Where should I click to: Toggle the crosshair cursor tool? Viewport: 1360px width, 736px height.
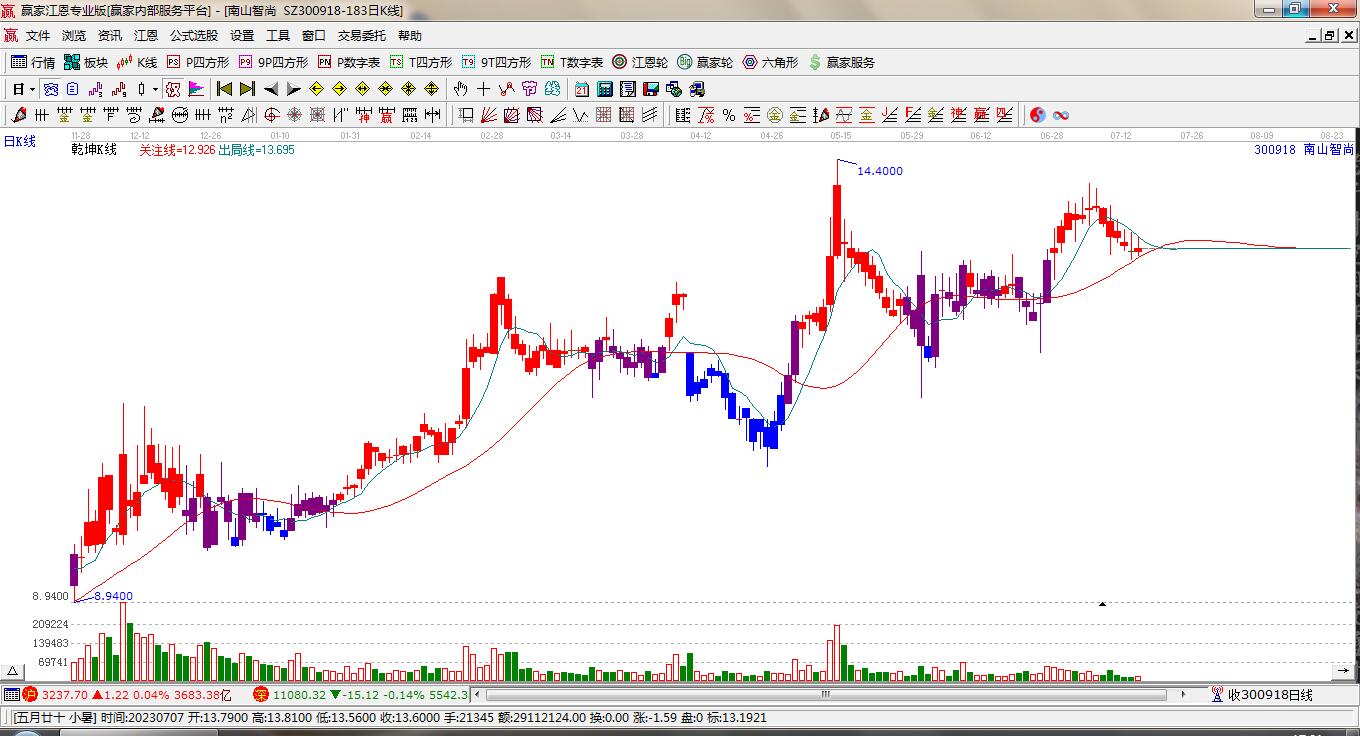(x=484, y=89)
